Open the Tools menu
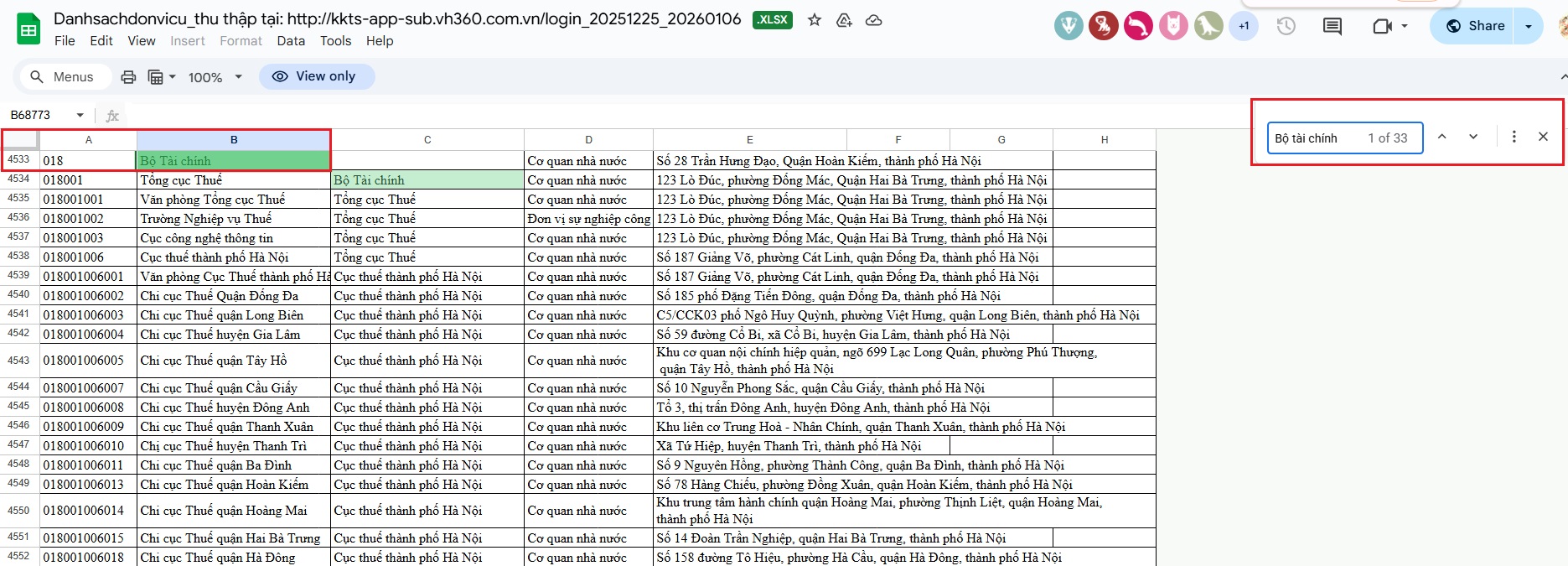 tap(335, 41)
